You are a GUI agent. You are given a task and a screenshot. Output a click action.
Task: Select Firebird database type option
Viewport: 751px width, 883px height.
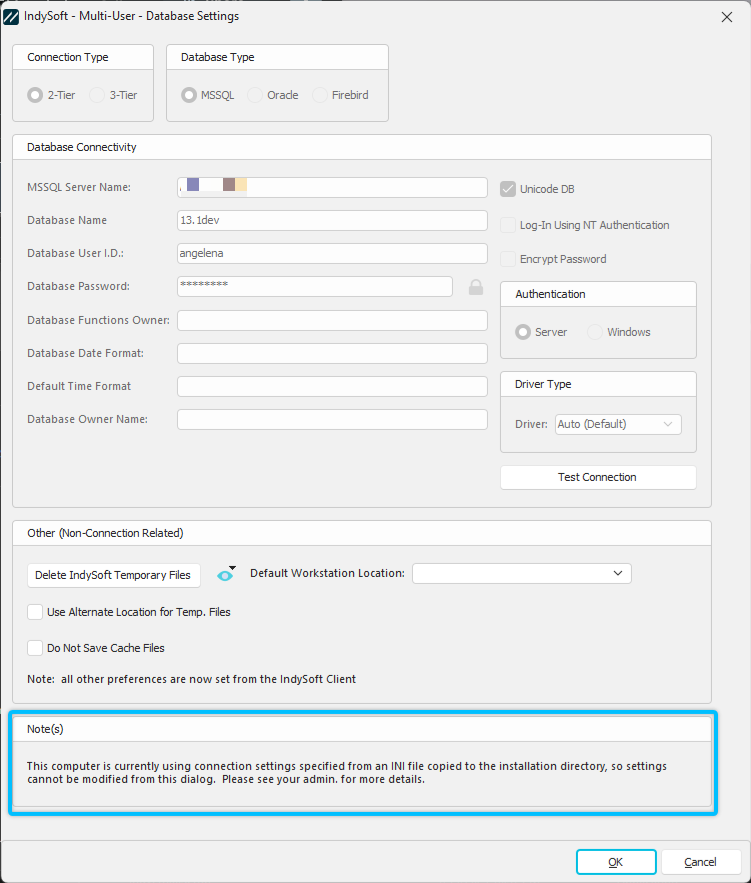pos(320,95)
